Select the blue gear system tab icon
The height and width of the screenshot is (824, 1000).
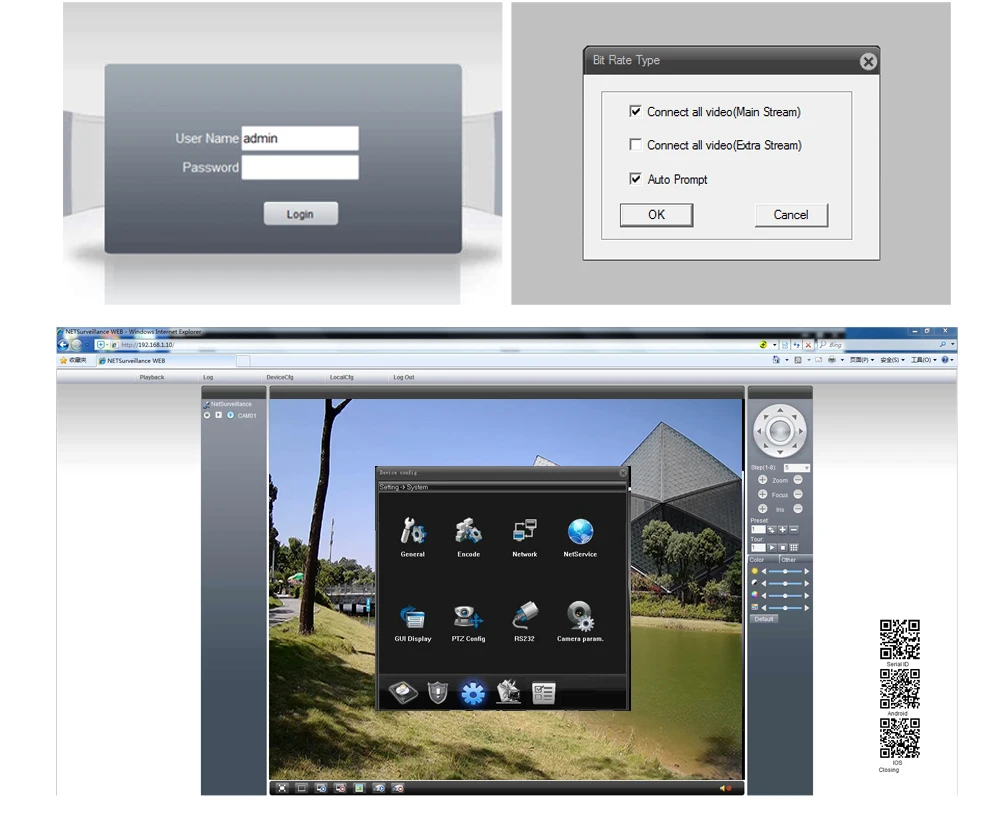click(473, 693)
